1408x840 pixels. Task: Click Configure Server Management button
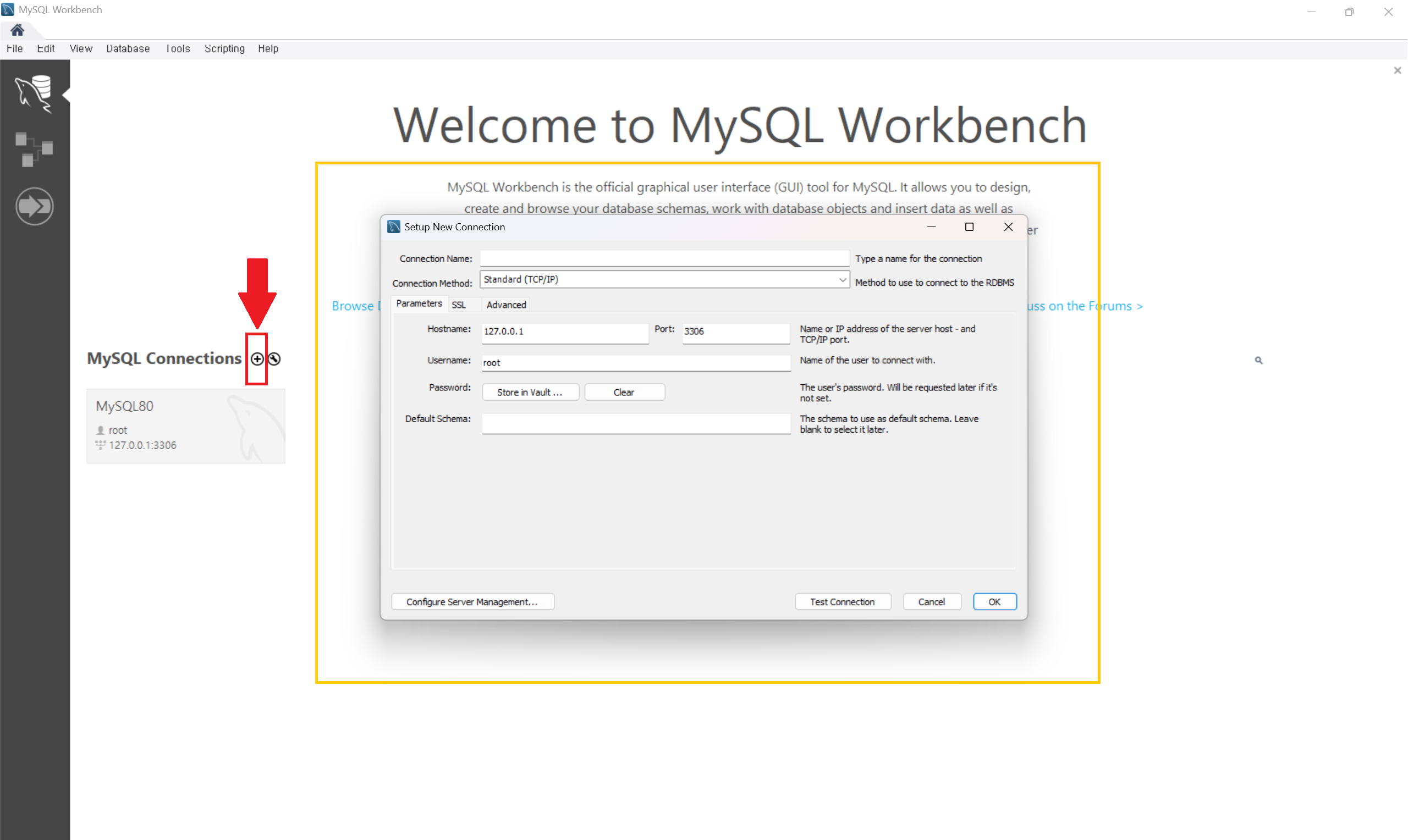point(472,602)
